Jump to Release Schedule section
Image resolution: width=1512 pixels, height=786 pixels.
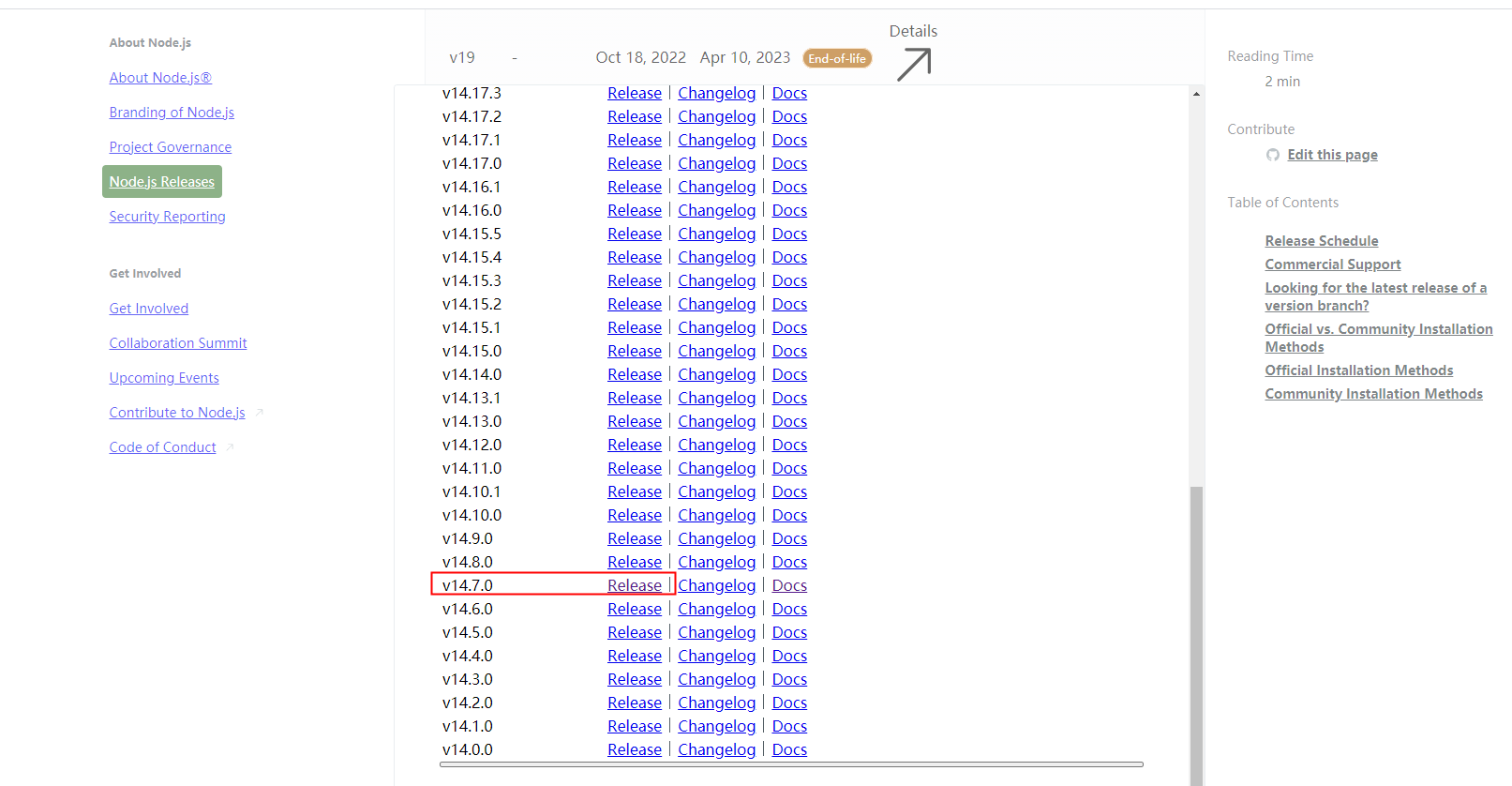[x=1322, y=241]
